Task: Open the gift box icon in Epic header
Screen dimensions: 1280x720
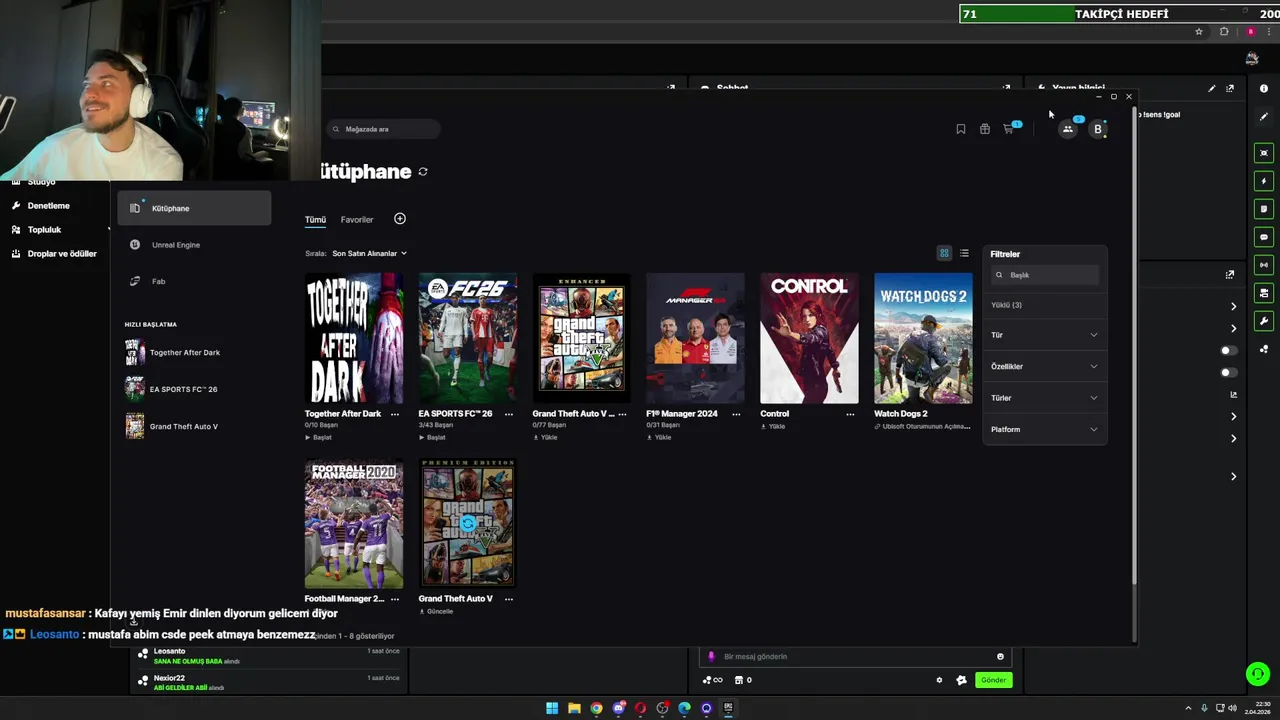Action: tap(984, 129)
